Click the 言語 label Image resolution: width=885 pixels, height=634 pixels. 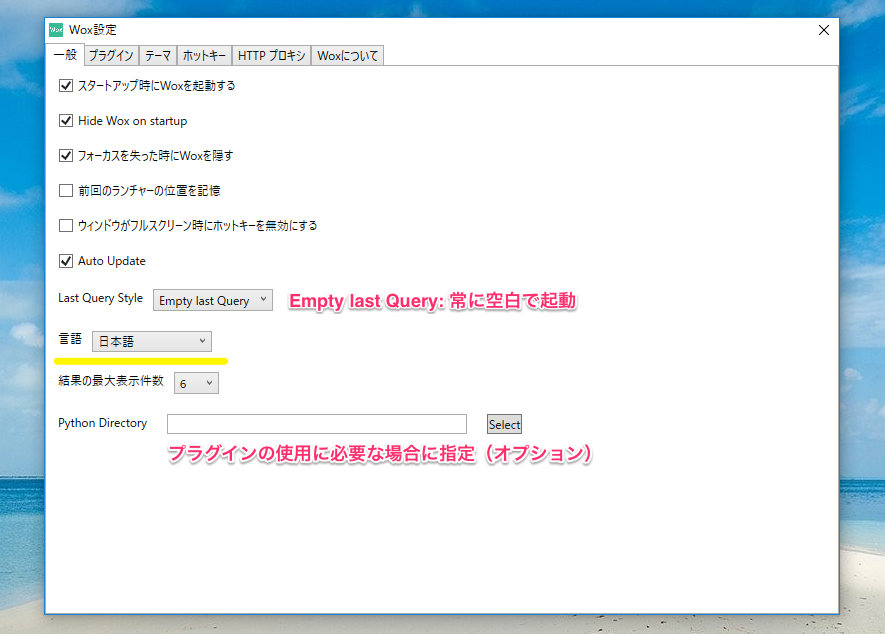click(70, 339)
